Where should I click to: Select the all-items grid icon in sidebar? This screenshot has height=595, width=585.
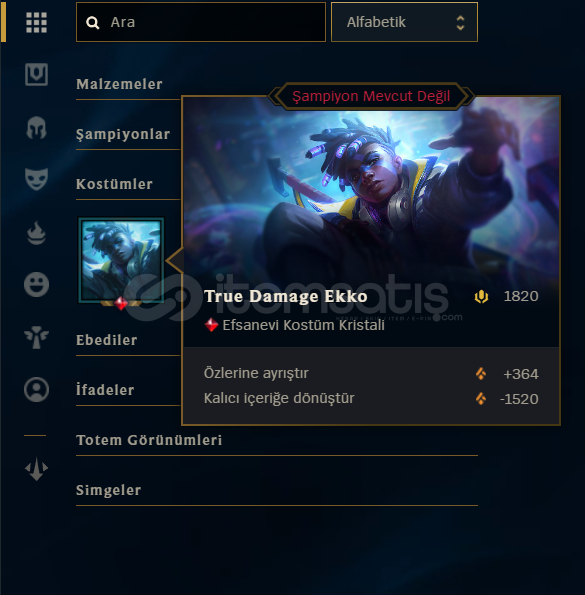pos(36,22)
